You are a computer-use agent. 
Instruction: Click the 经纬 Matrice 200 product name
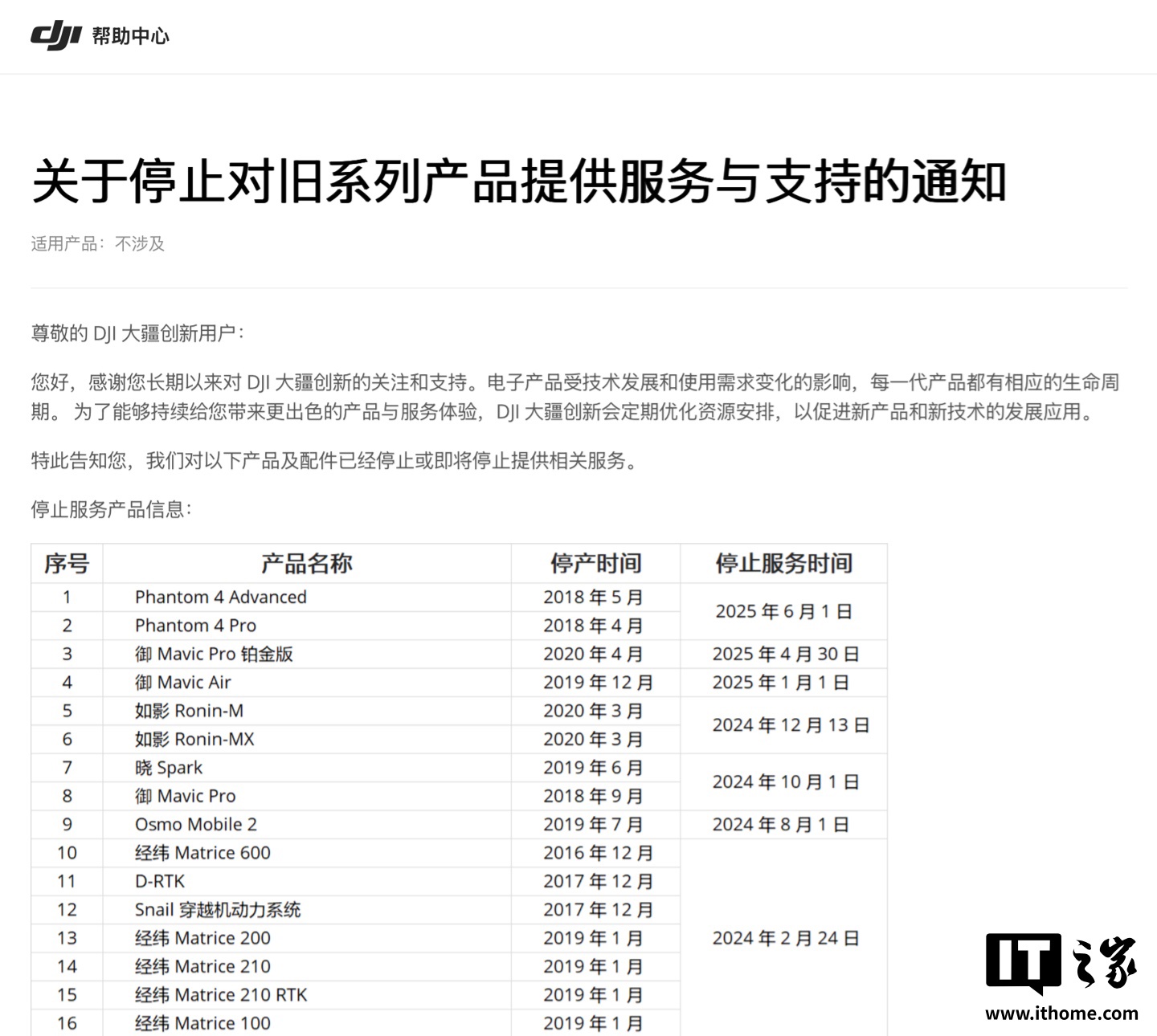[x=202, y=938]
